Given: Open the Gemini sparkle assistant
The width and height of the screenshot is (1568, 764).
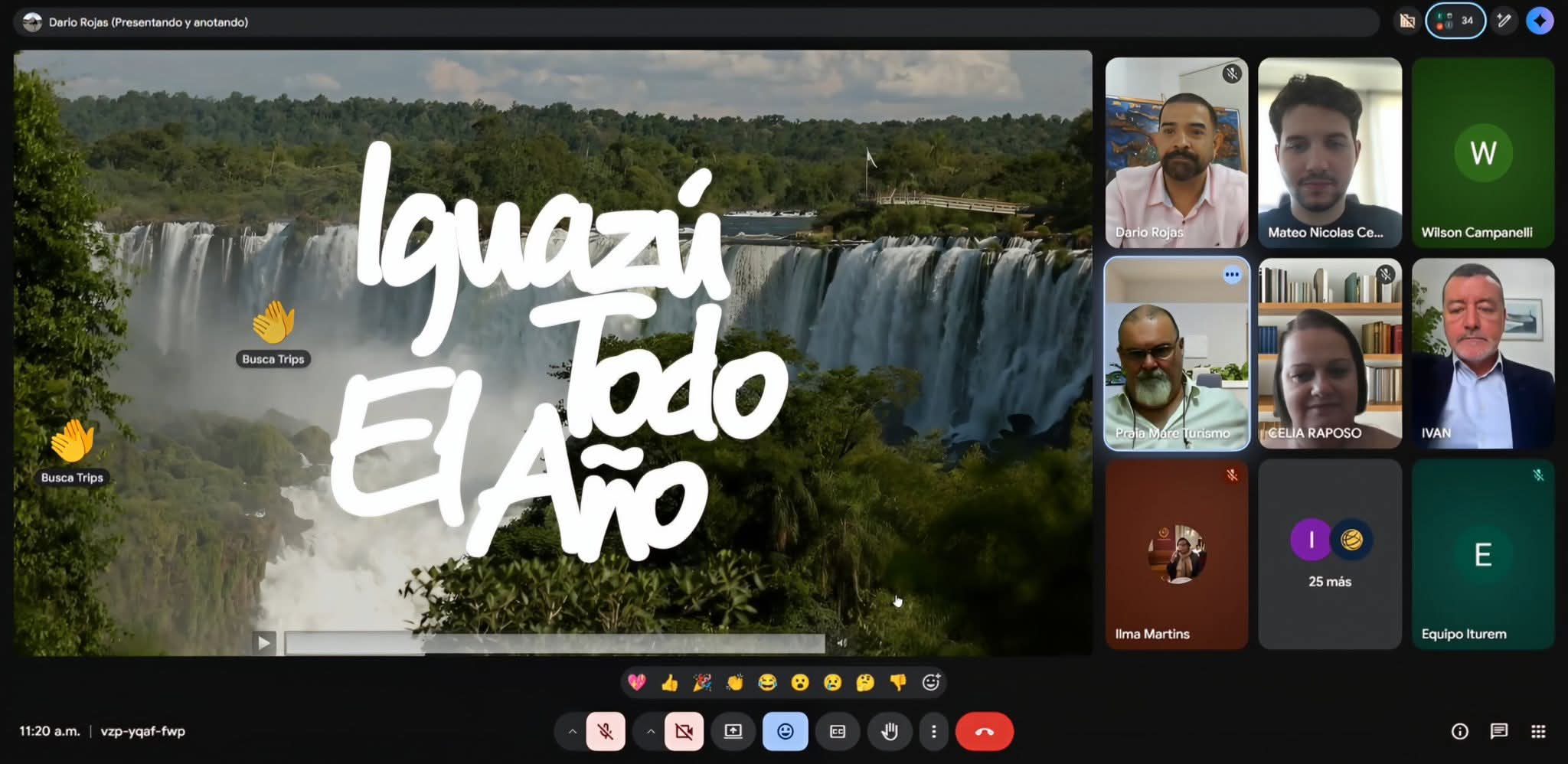Looking at the screenshot, I should coord(1540,21).
